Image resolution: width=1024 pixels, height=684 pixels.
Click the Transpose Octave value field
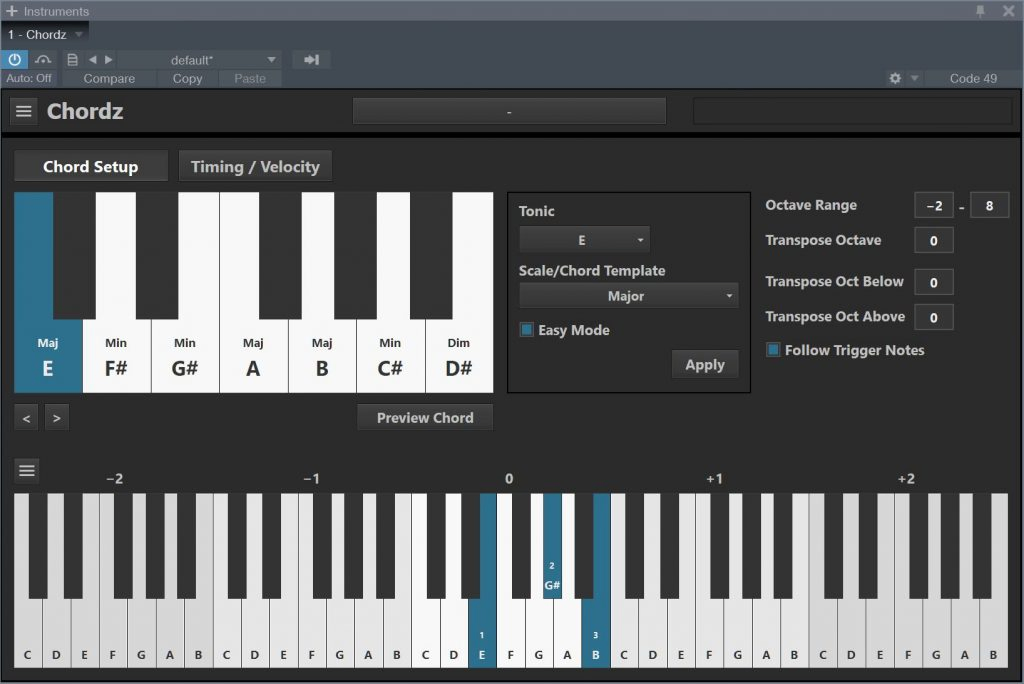(934, 241)
